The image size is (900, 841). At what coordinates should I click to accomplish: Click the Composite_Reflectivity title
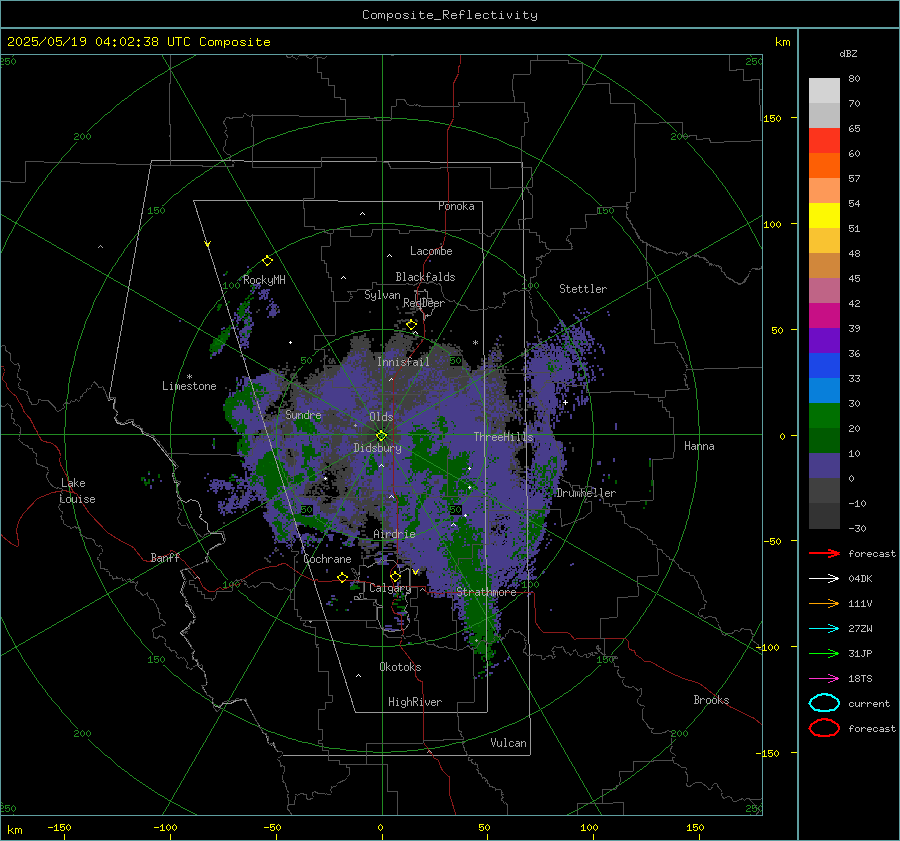coord(450,15)
